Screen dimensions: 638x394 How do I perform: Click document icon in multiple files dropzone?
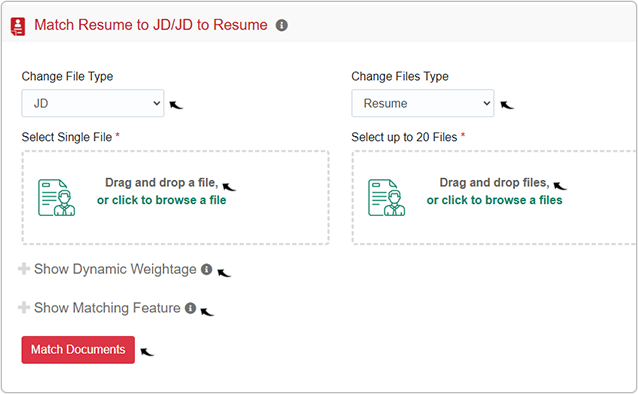click(387, 197)
